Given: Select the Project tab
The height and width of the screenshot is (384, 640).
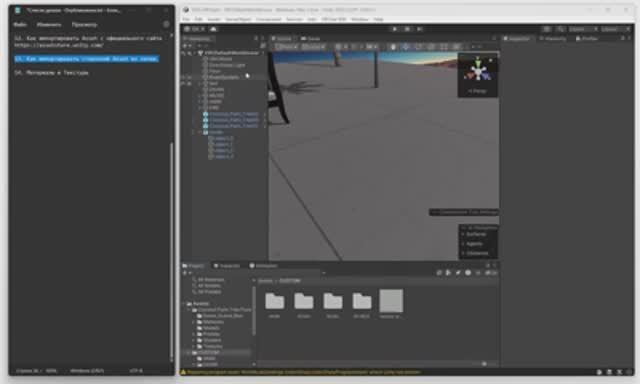Looking at the screenshot, I should pyautogui.click(x=193, y=266).
